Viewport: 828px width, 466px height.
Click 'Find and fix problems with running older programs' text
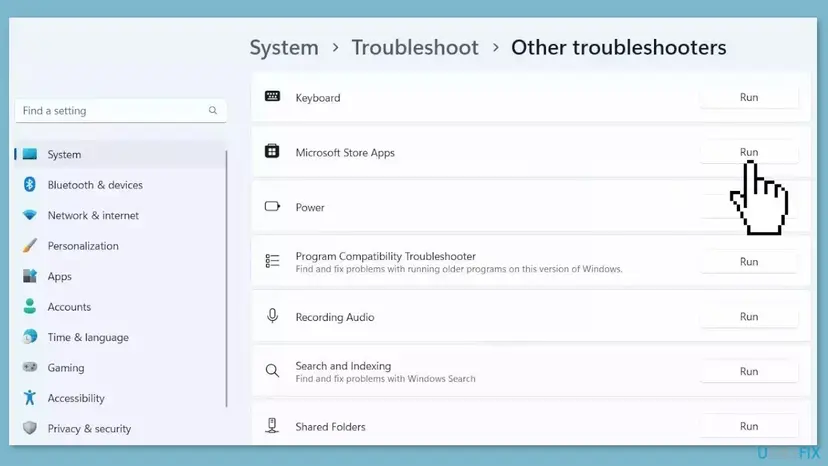pos(459,269)
